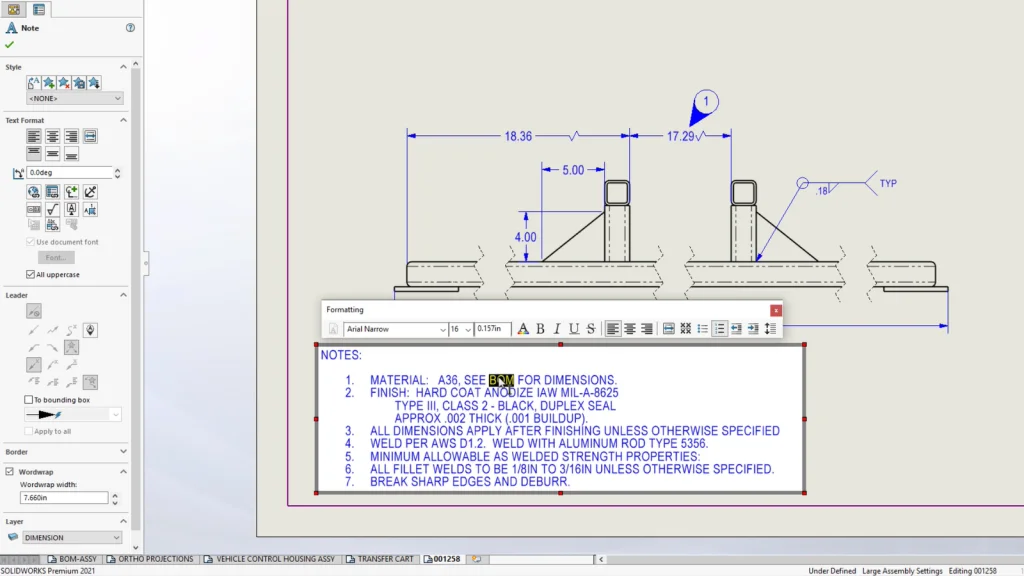Switch to the TRANSFER CART sheet tab
1024x576 pixels.
(384, 559)
